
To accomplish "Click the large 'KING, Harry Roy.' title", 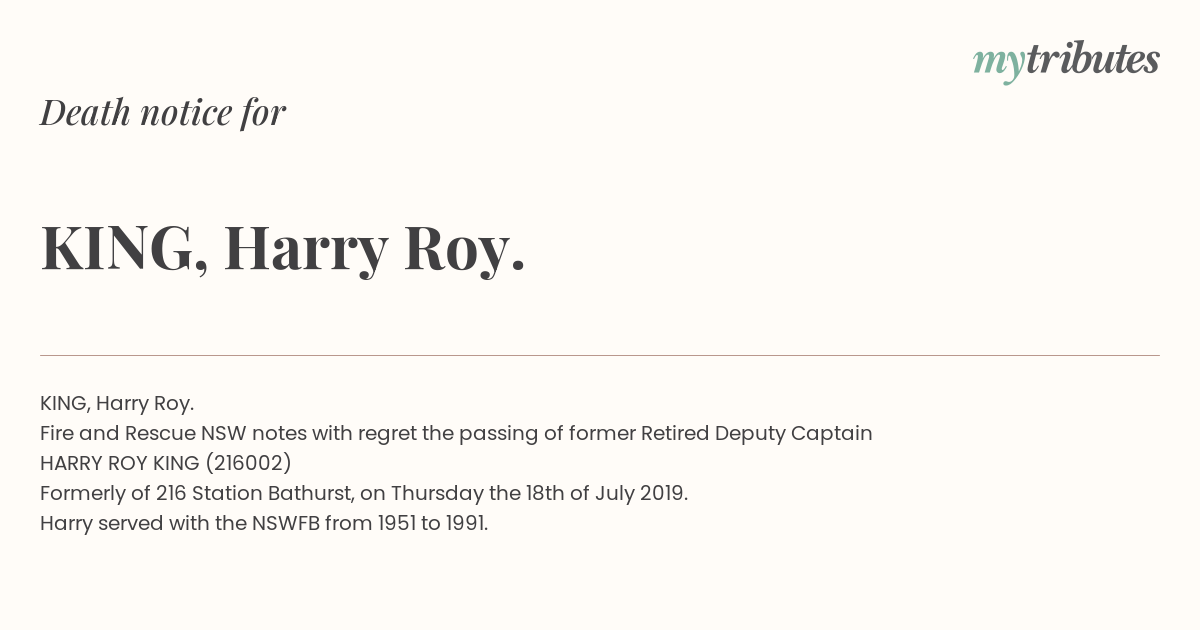I will [283, 249].
